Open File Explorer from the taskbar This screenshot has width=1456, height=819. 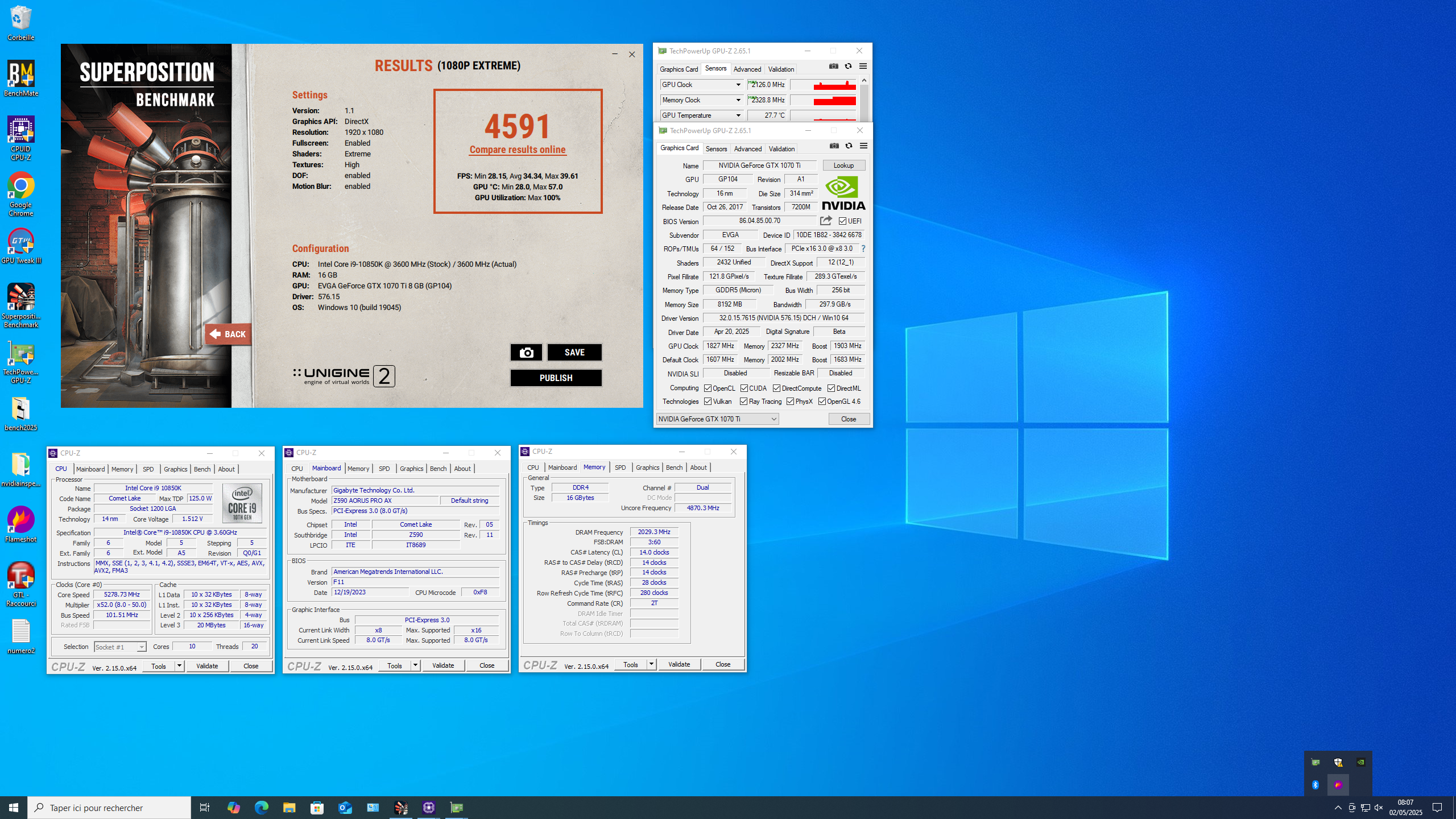[289, 808]
